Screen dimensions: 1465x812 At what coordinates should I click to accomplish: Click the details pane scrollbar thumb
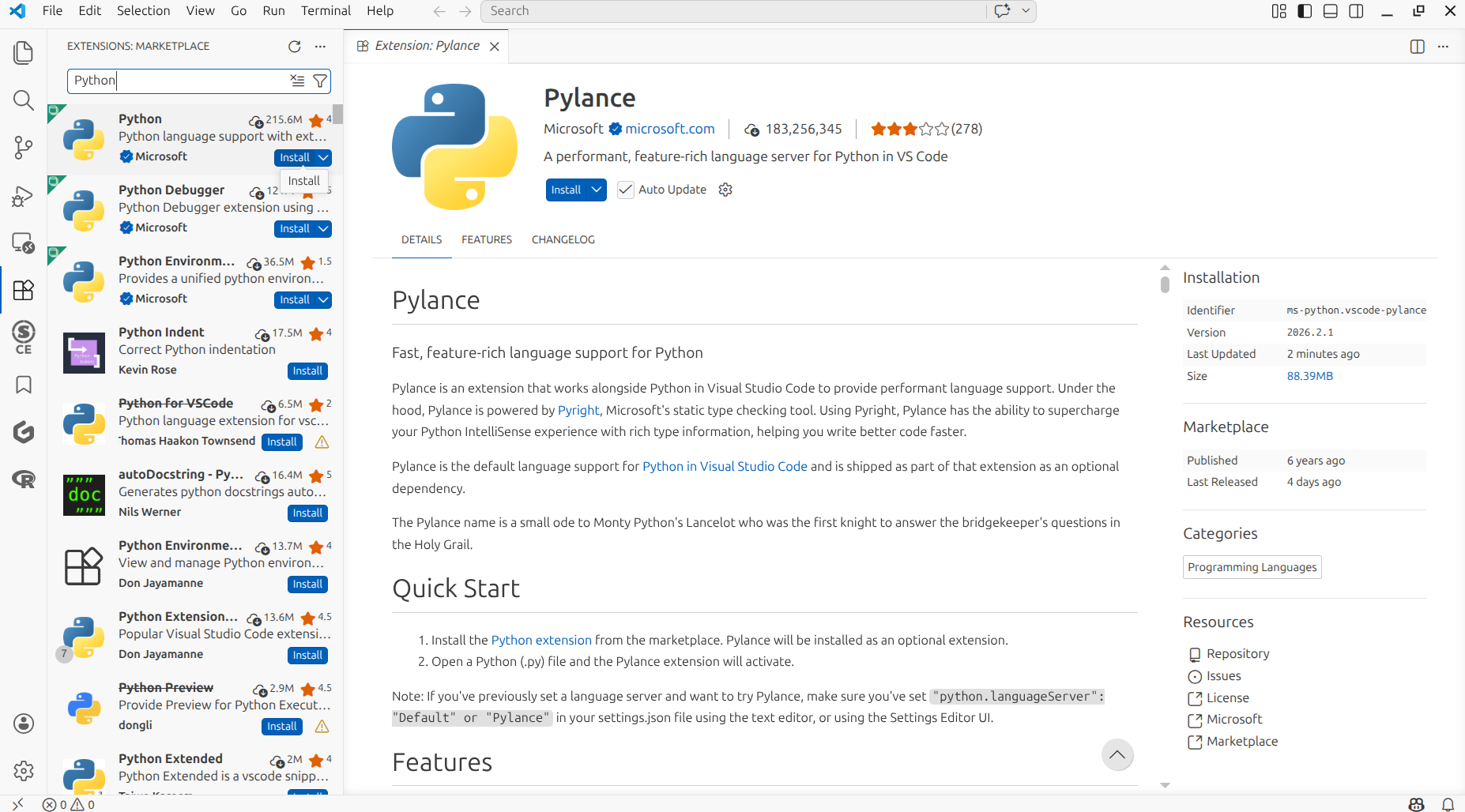click(1165, 284)
